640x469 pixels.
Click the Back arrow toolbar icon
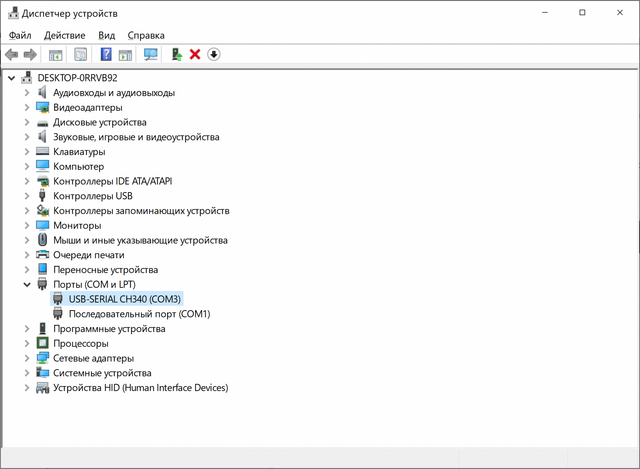click(11, 54)
